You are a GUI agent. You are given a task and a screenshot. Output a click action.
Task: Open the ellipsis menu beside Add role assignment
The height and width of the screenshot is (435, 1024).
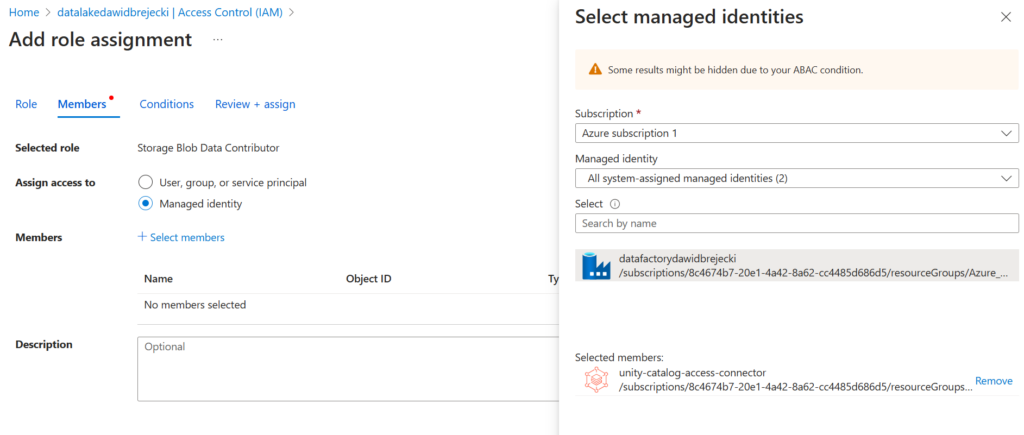coord(218,40)
